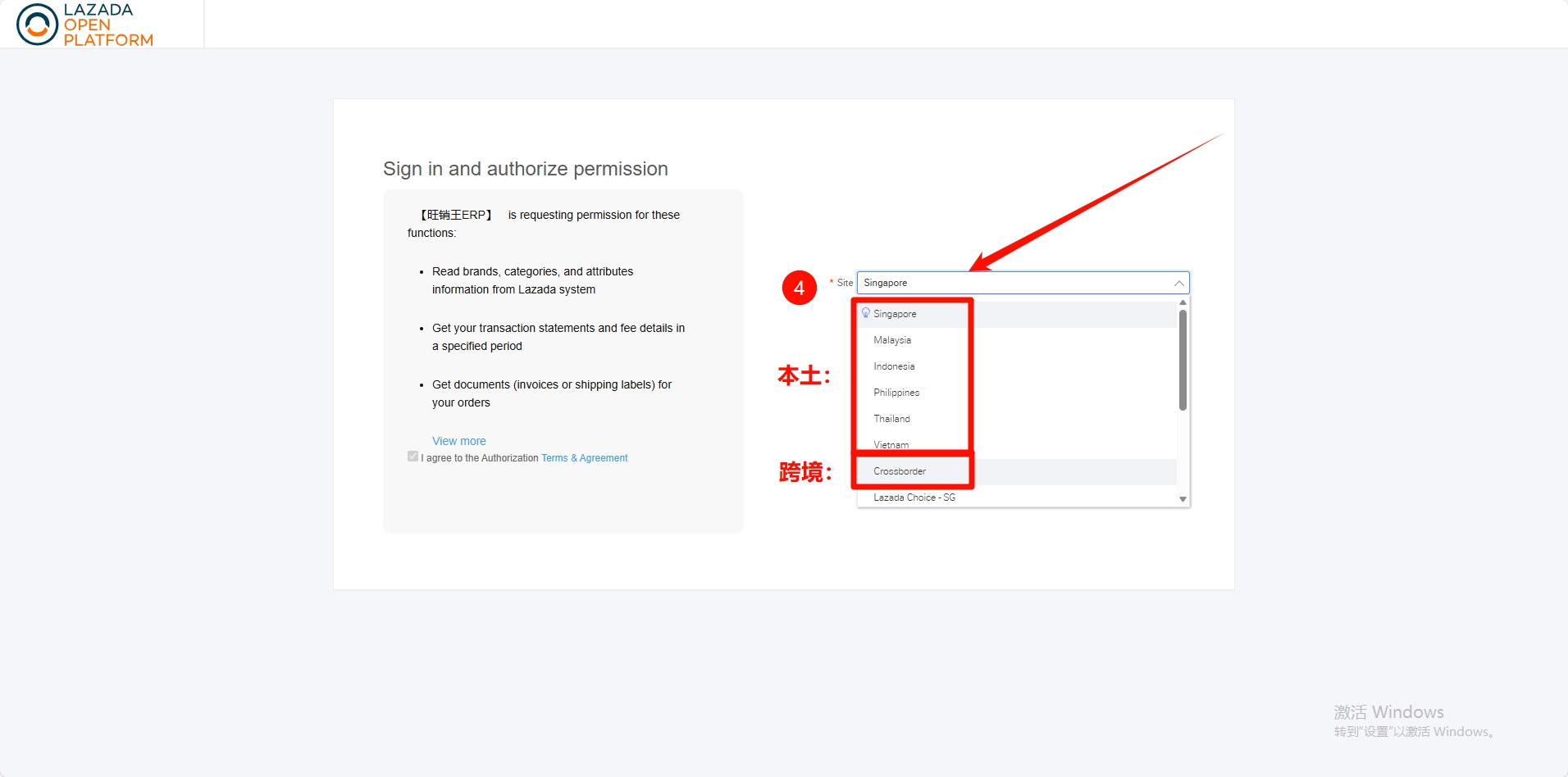Click the dropdown list scrollbar thumb
The height and width of the screenshot is (777, 1568).
point(1183,359)
